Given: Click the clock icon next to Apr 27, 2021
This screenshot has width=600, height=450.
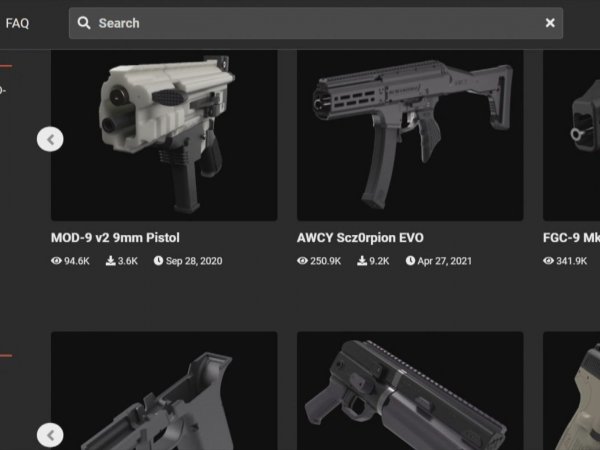Looking at the screenshot, I should [x=410, y=261].
